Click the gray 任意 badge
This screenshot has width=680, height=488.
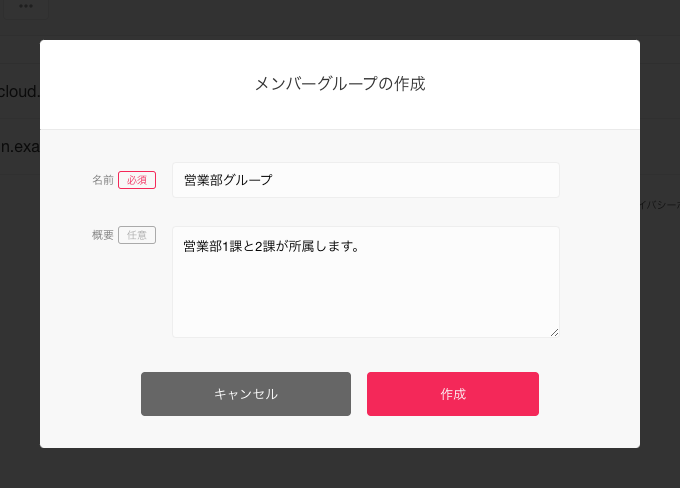coord(137,235)
